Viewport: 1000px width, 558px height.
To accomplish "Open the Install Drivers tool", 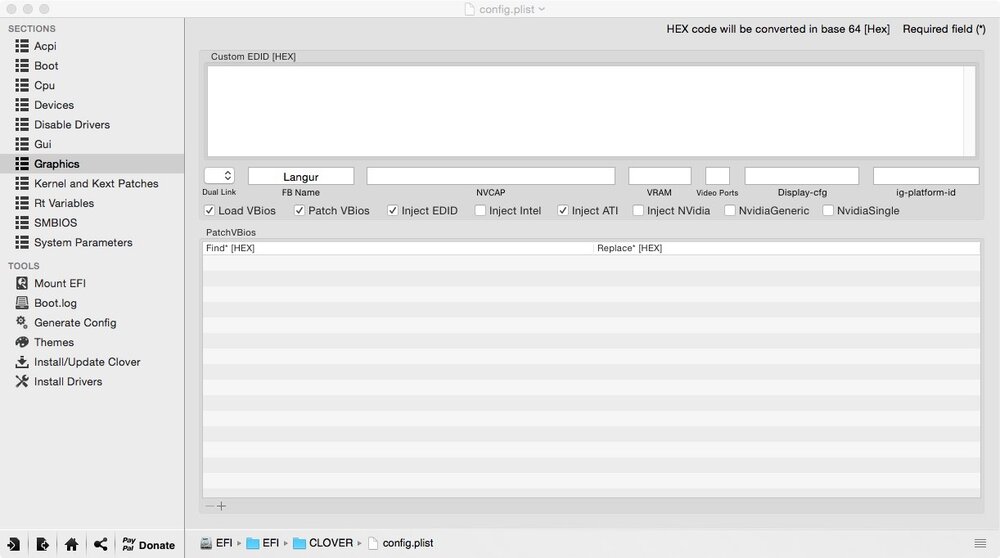I will point(67,381).
